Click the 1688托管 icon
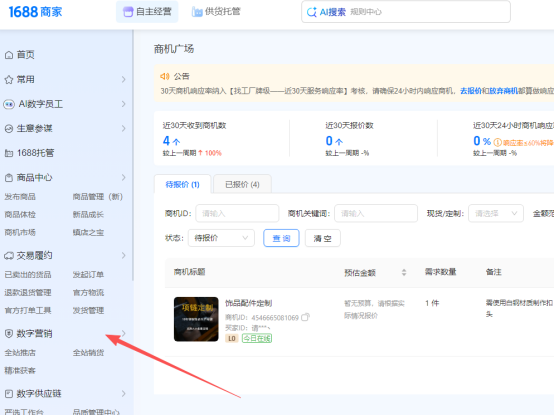 click(x=9, y=153)
